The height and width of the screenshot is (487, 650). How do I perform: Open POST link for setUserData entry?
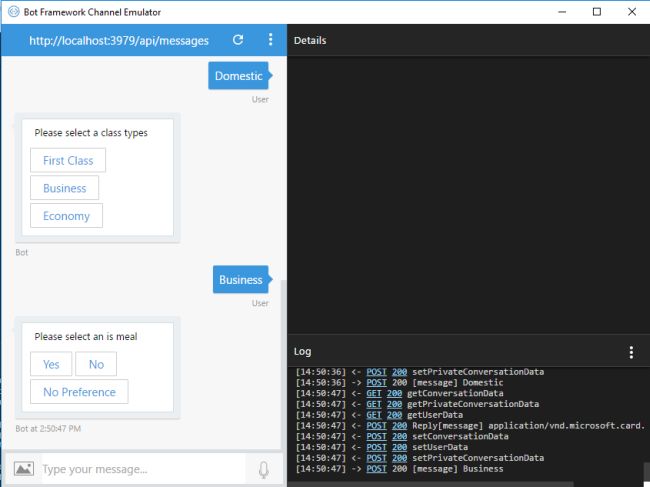376,447
